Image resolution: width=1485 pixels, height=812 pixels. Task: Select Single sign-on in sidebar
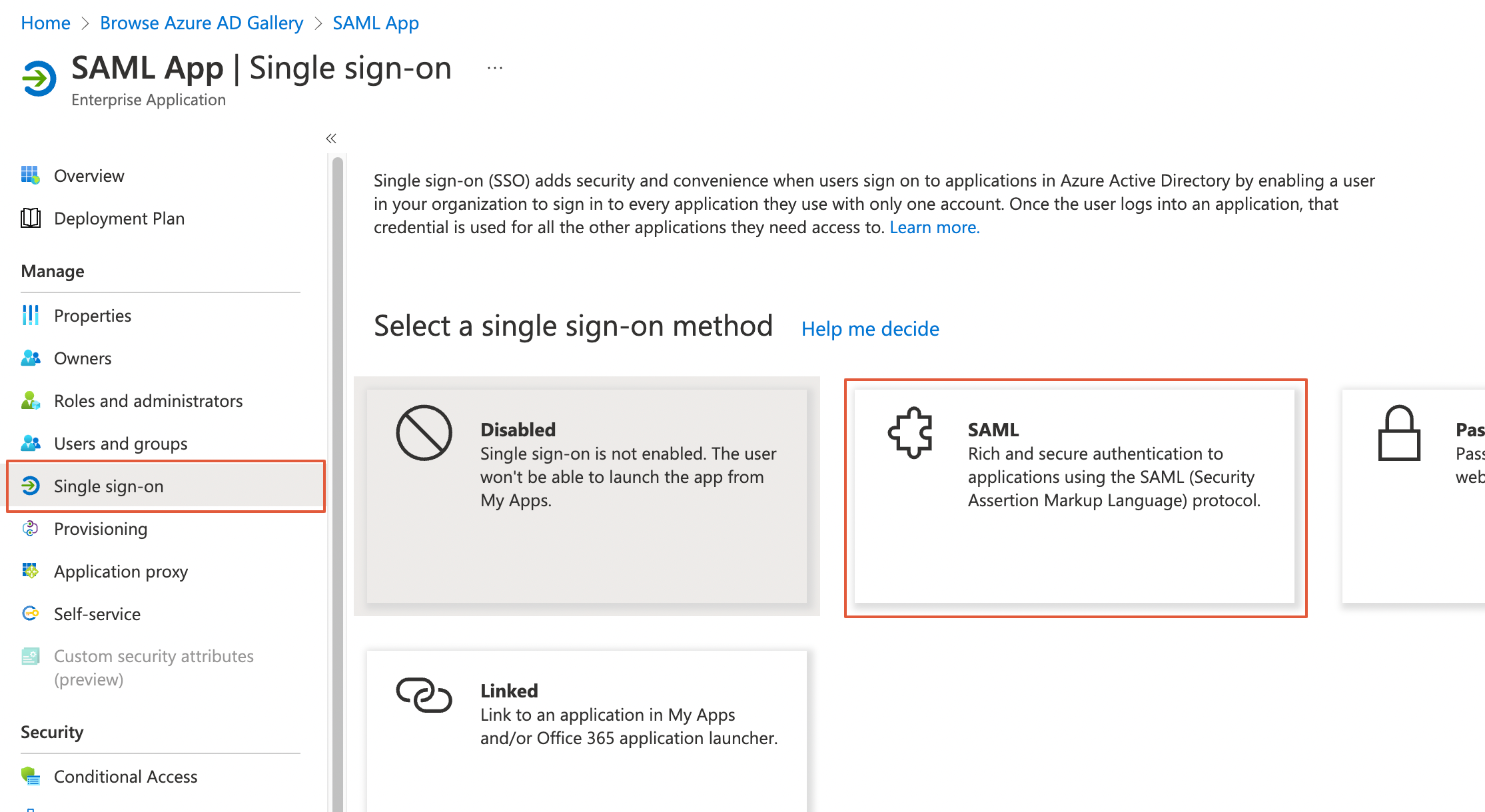point(109,486)
